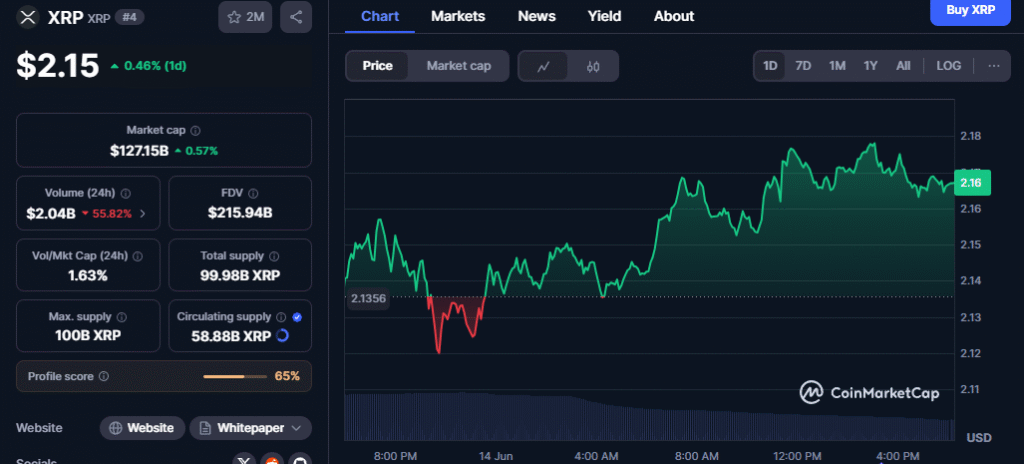Click the Profile score progress bar
Viewport: 1024px width, 464px height.
pyautogui.click(x=235, y=376)
